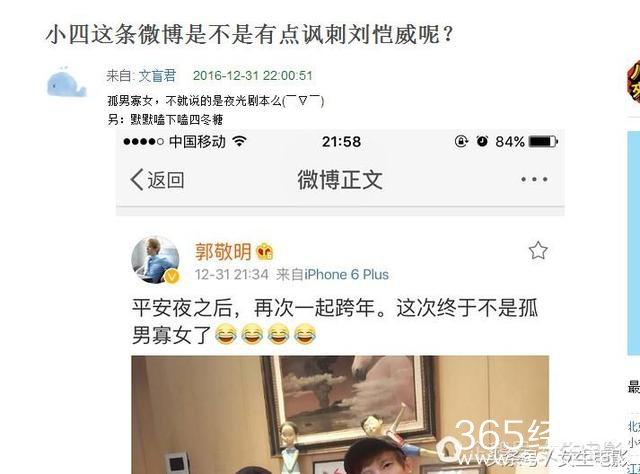Image resolution: width=640 pixels, height=474 pixels.
Task: Open the 文盲君 author profile link
Action: (157, 76)
